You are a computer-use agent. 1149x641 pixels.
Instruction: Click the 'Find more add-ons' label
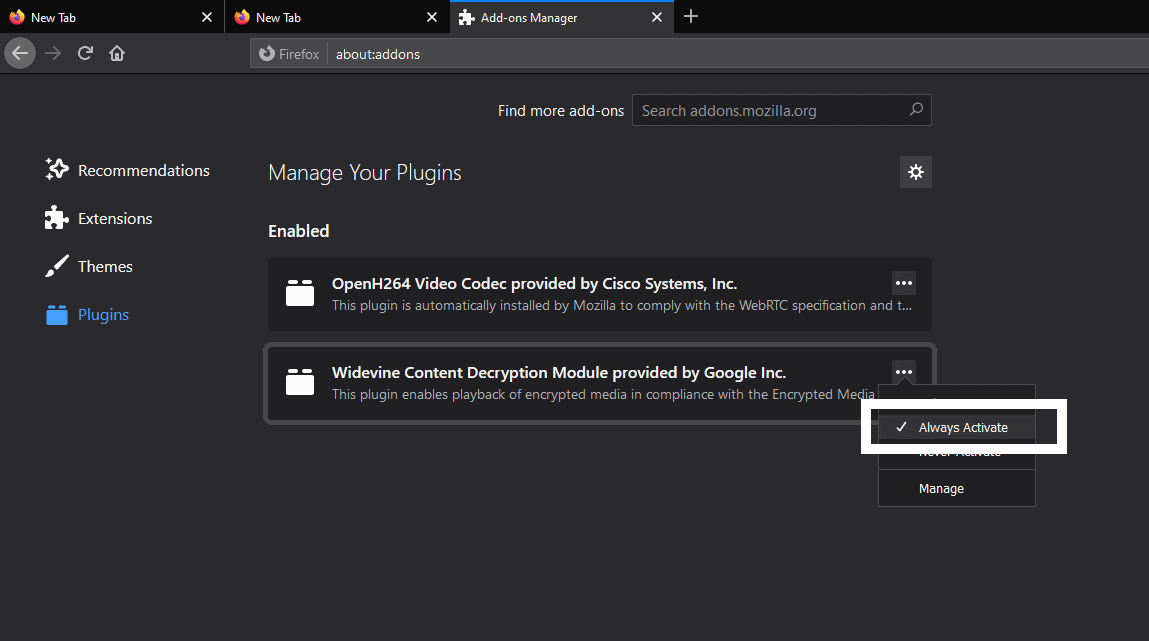click(561, 111)
